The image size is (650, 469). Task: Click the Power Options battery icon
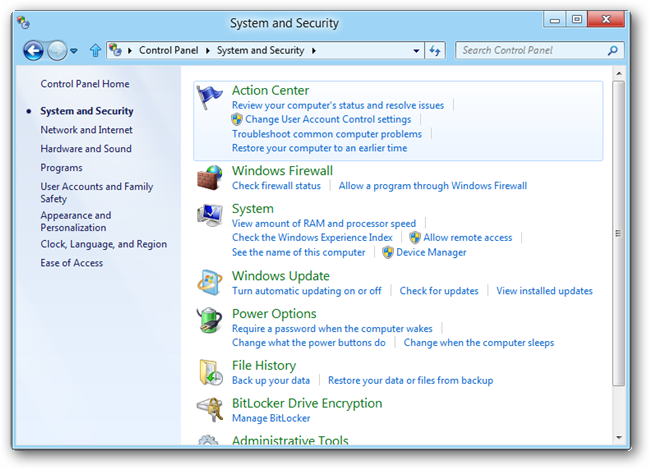pyautogui.click(x=210, y=320)
